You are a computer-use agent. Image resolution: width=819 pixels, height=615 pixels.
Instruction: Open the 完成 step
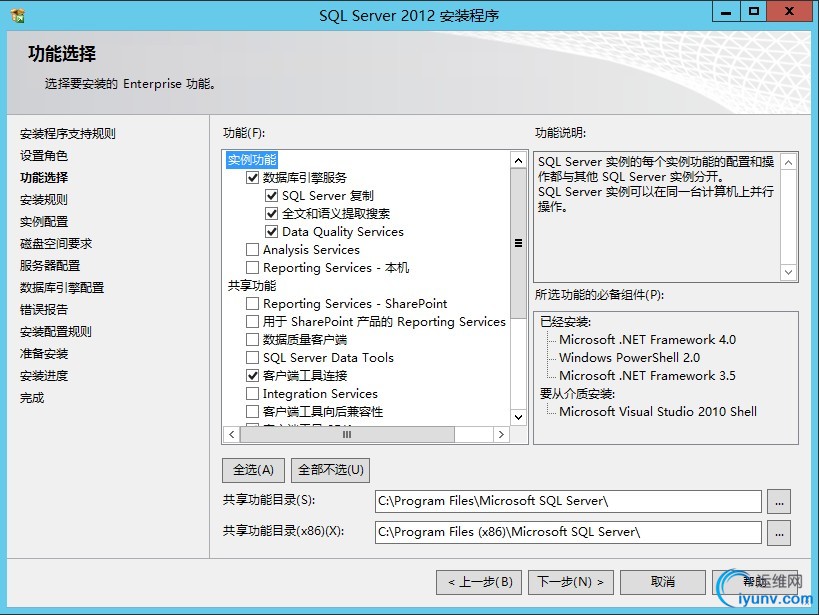[x=32, y=398]
